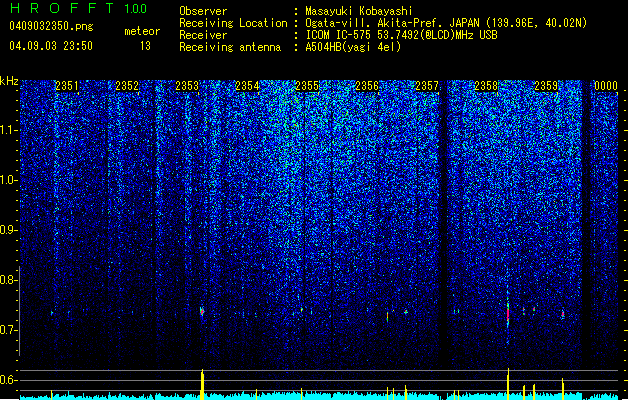
Task: Select the observer name Masayuki Kobayashi
Action: tap(359, 11)
